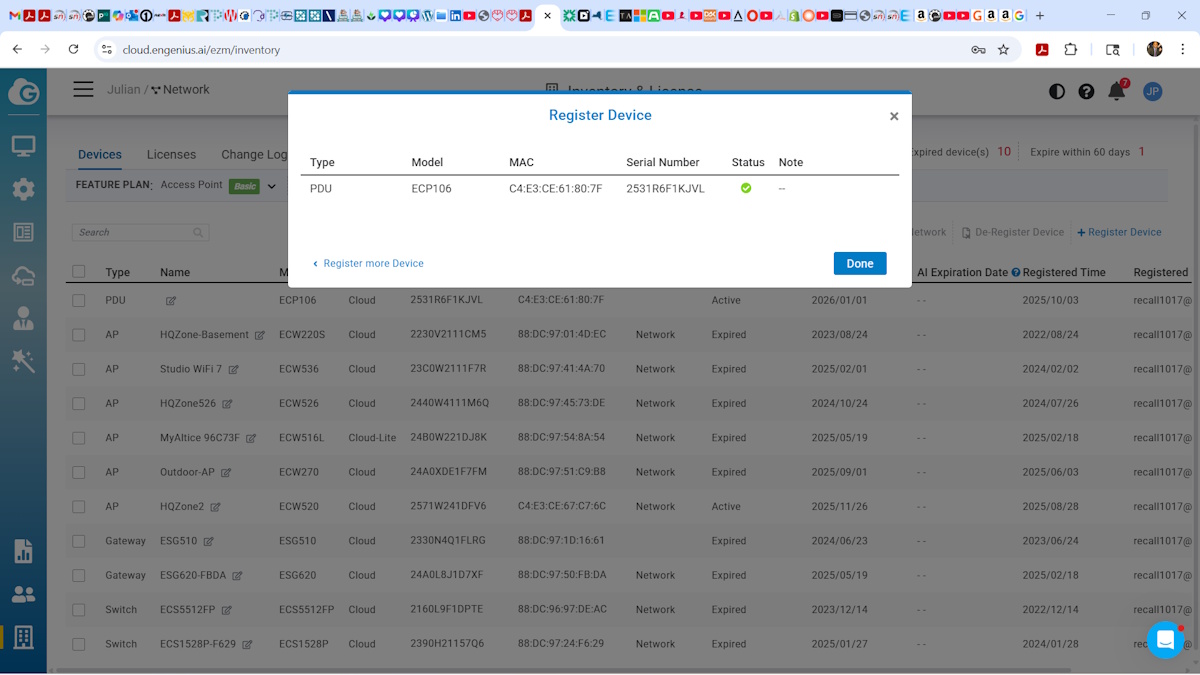Open the JP user account menu
Screen dimensions: 1200x675
(1152, 91)
